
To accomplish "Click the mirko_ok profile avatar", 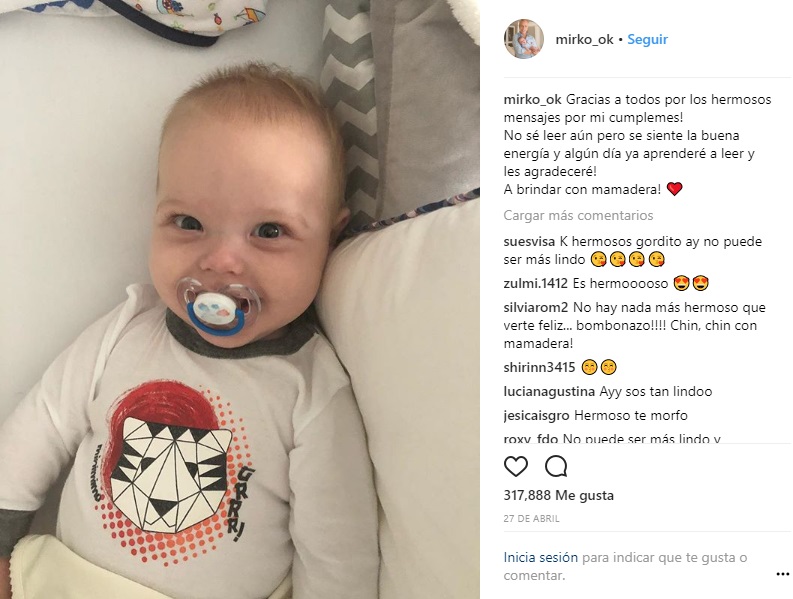I will (x=524, y=39).
